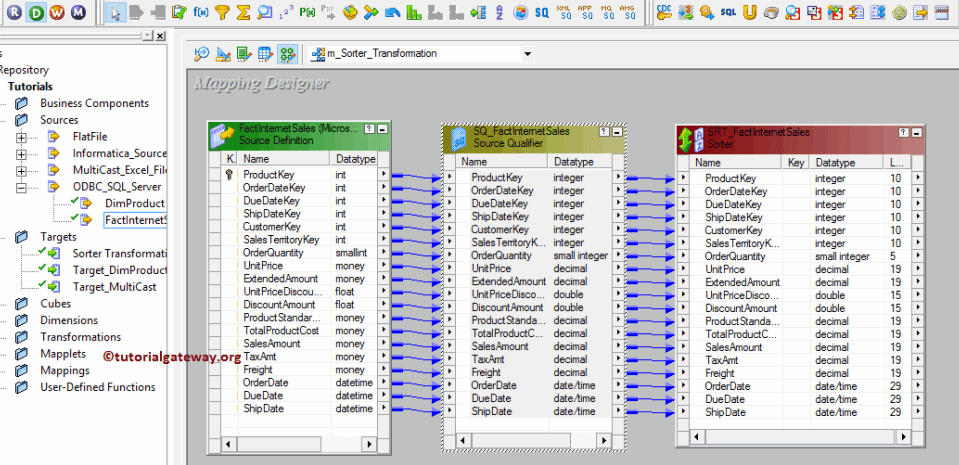Select the Dimensions folder
Screen dimensions: 959x465
[x=69, y=320]
